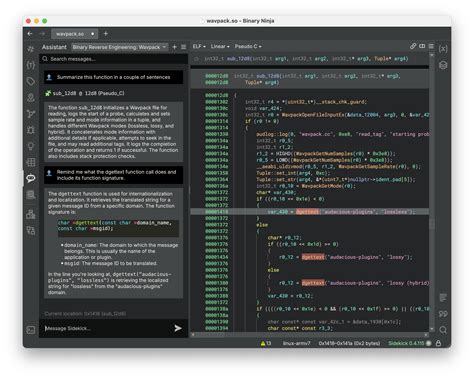
Task: Open the Sidekick chat bubble icon
Action: coord(31,178)
